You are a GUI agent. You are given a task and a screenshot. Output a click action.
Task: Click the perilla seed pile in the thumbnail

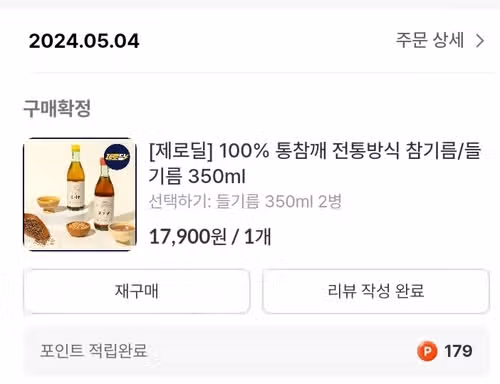tap(38, 230)
